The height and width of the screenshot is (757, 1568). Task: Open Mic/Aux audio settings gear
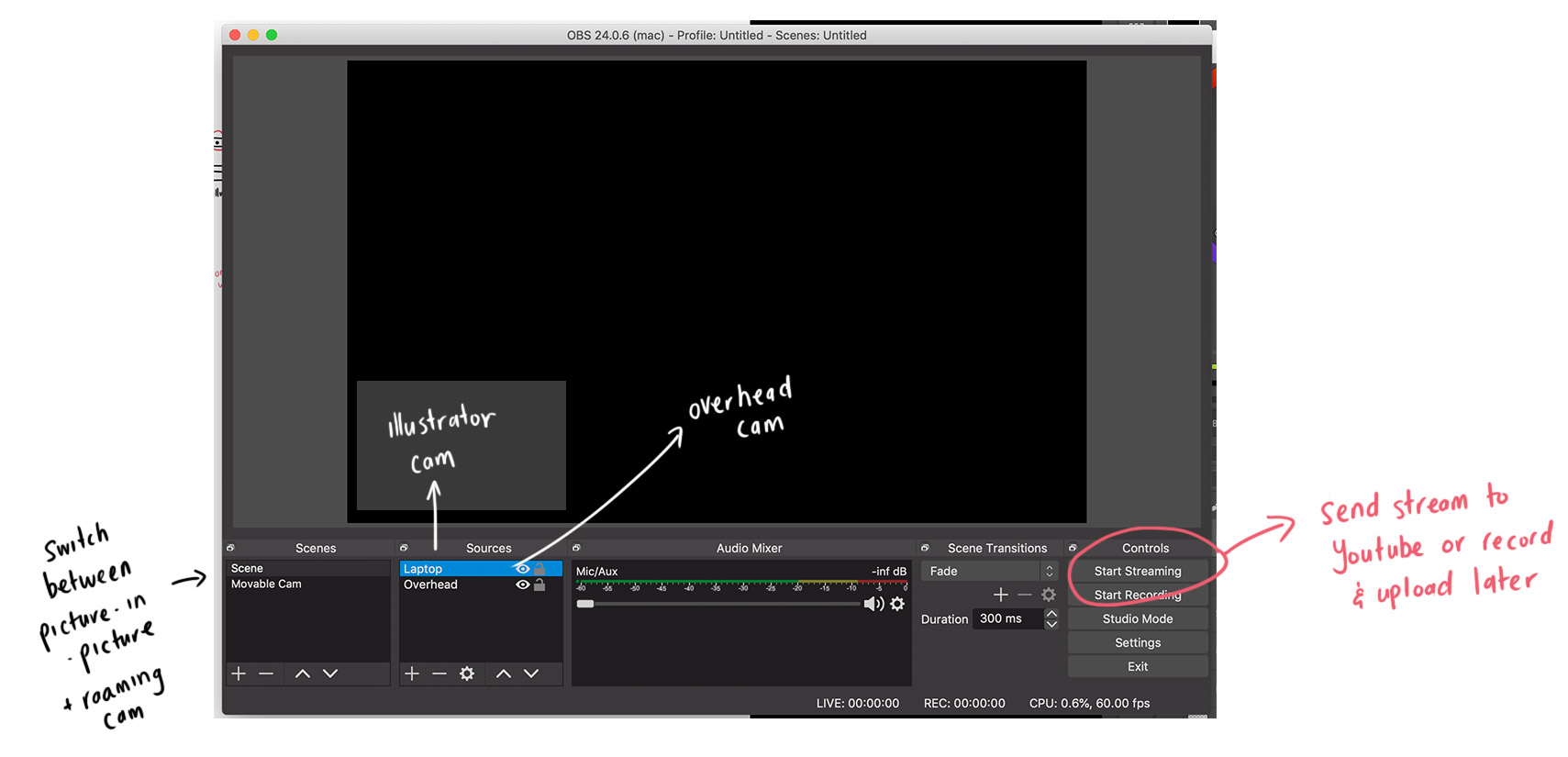point(897,604)
